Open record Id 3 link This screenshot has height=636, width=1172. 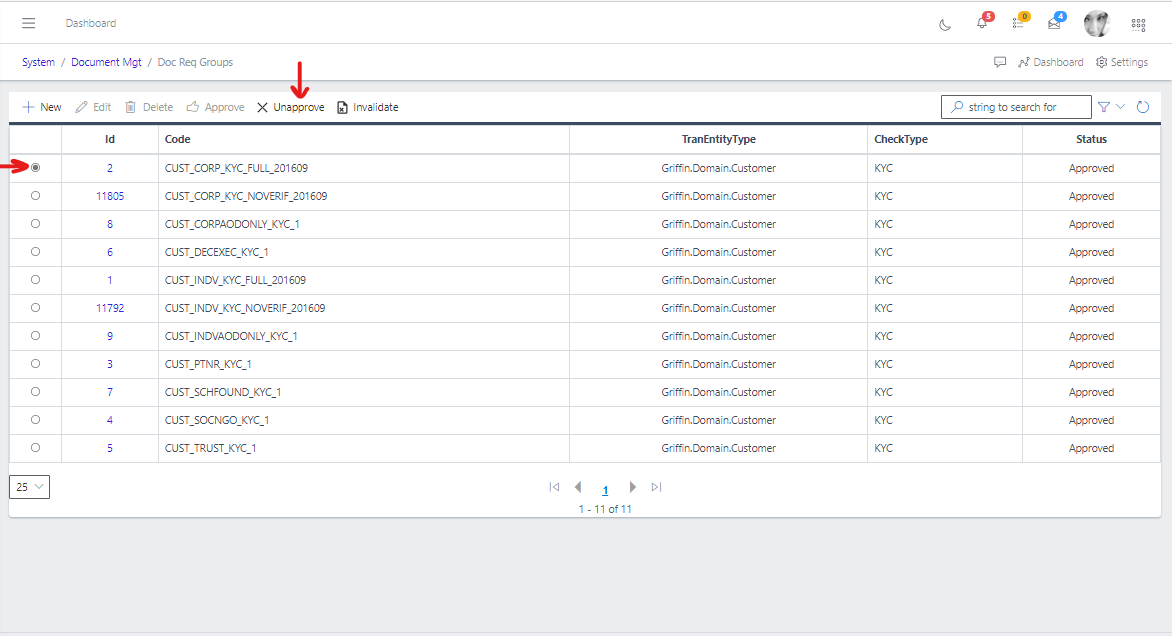(110, 364)
